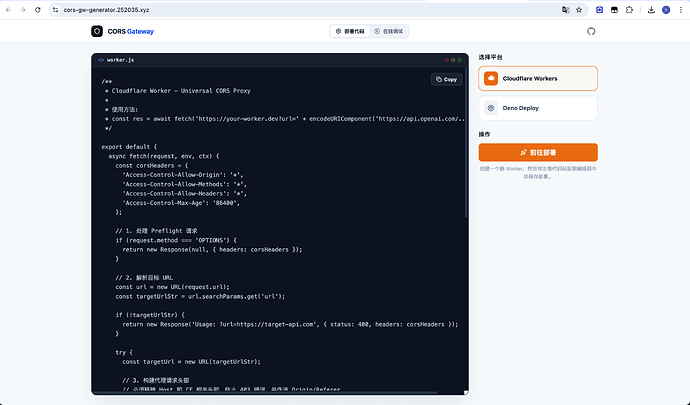
Task: Click the horizontal scrollbar under the code
Action: click(x=266, y=392)
